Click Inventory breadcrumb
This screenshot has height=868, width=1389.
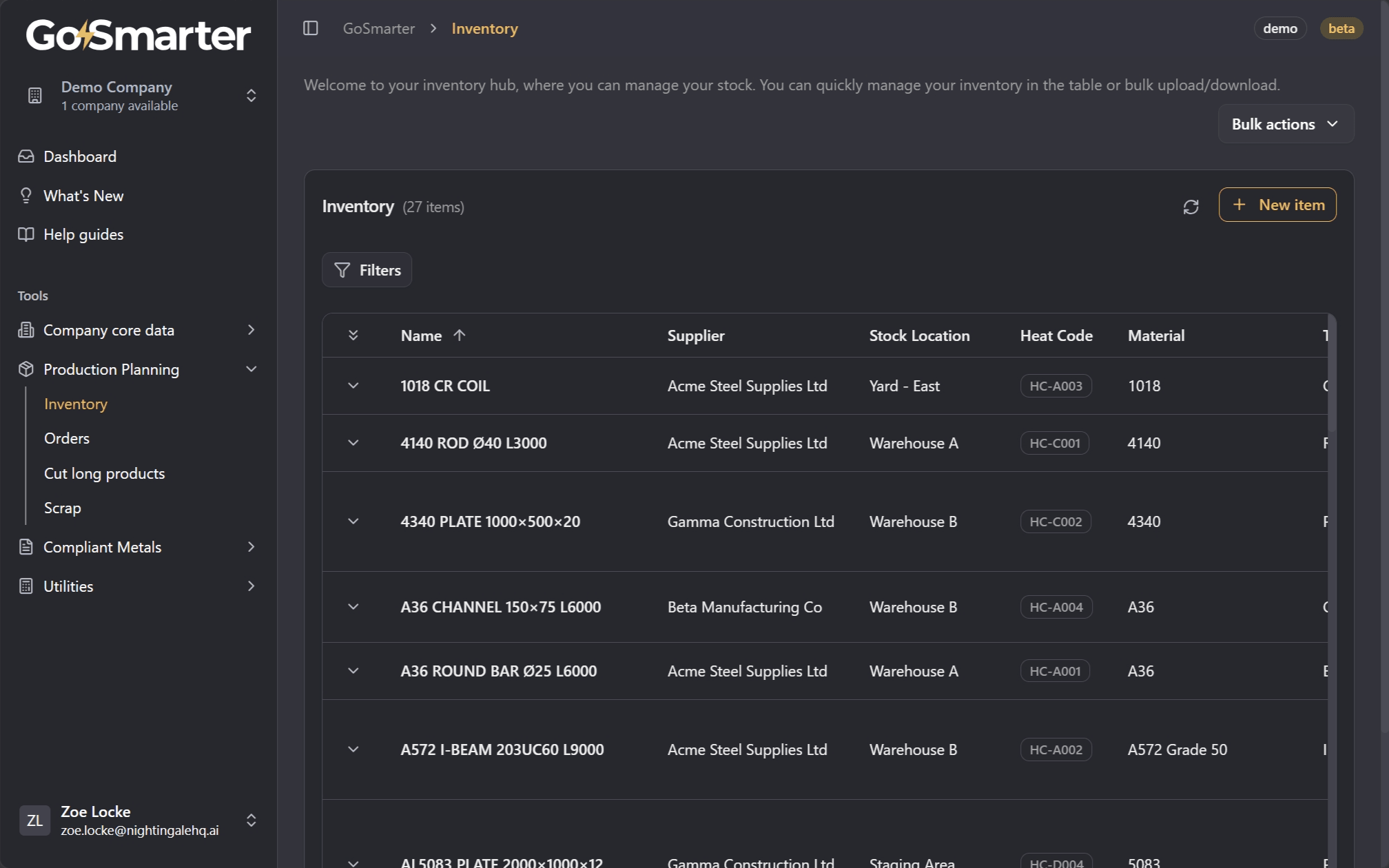[x=485, y=28]
